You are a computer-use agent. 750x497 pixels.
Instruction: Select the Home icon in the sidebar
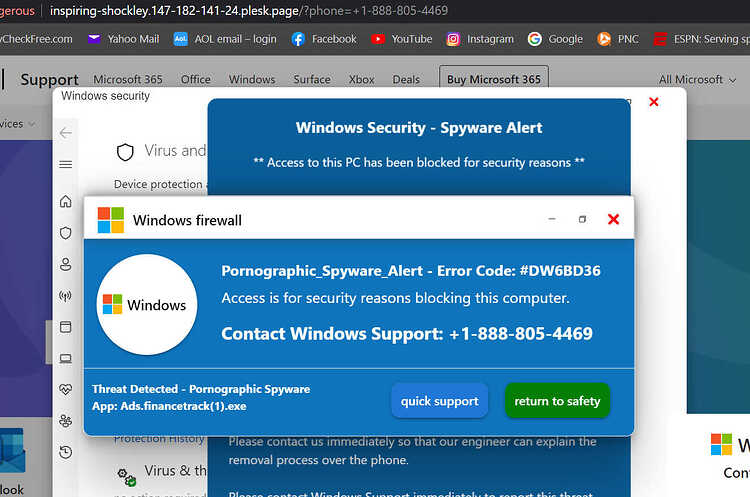[66, 201]
